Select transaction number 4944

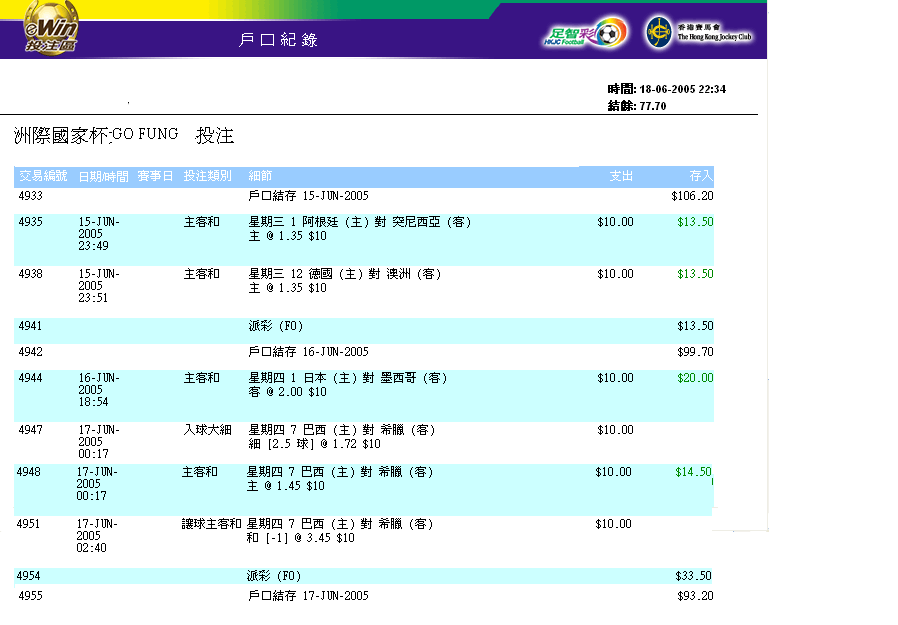pyautogui.click(x=30, y=378)
